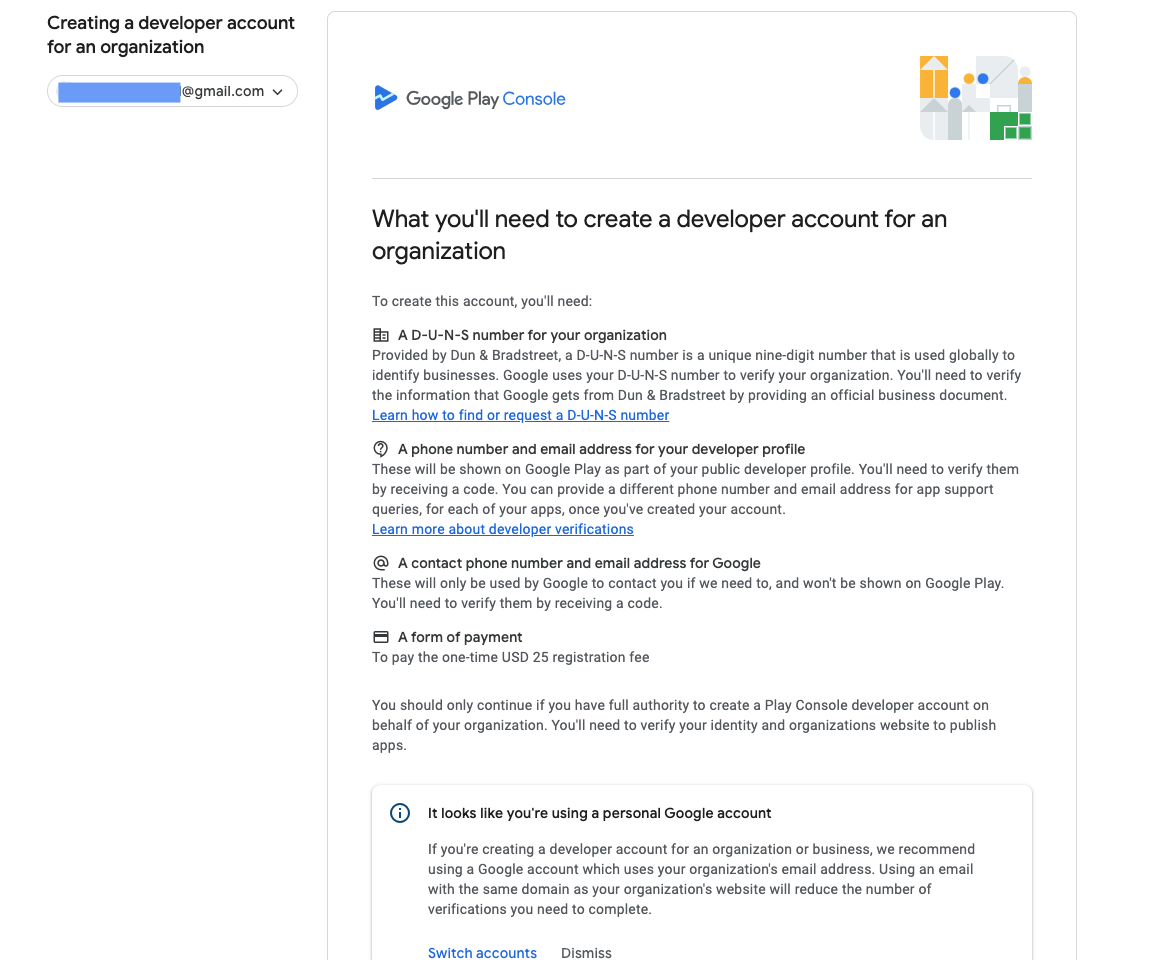Click the Switch accounts link
The width and height of the screenshot is (1158, 960).
[x=482, y=953]
